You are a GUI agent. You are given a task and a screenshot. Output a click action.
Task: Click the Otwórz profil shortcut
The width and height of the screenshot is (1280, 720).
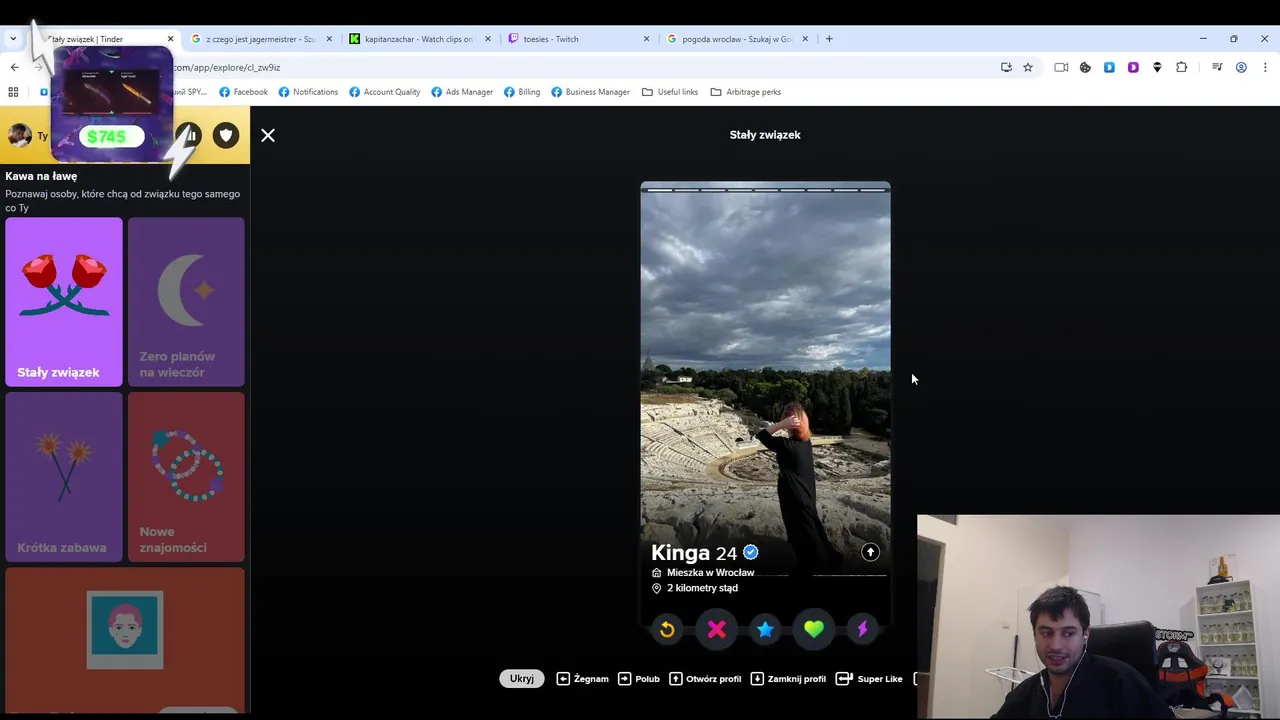(x=705, y=678)
